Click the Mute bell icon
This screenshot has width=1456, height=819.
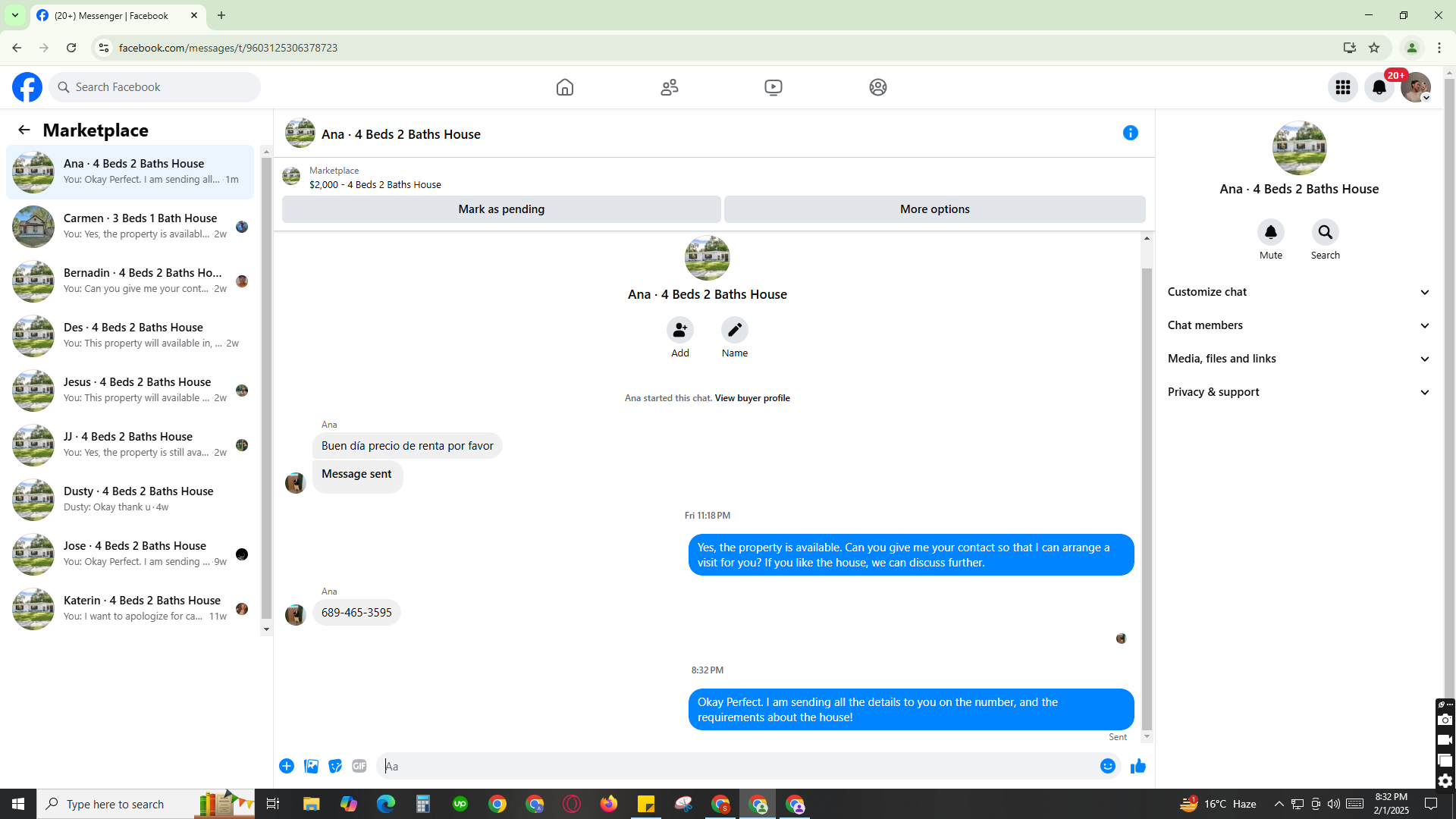click(x=1270, y=232)
